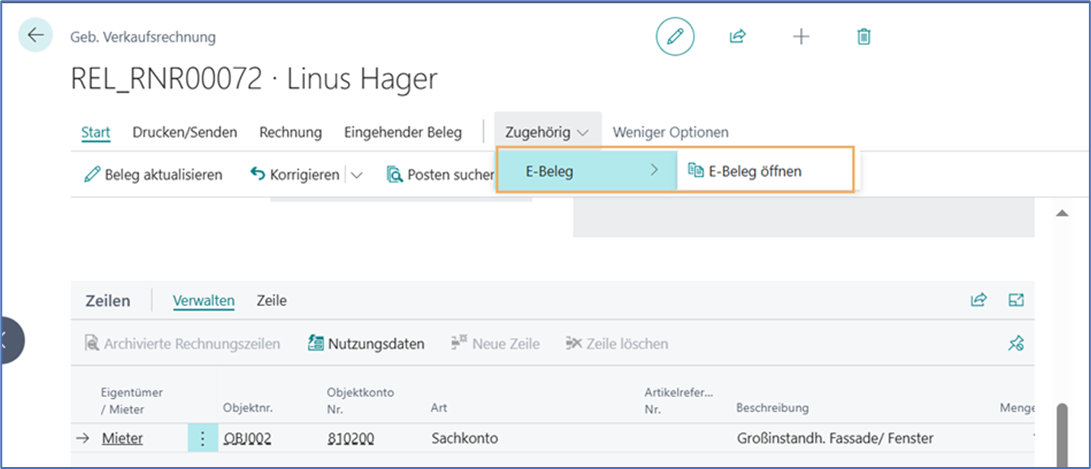This screenshot has height=469, width=1091.
Task: Click the pin icon in the Zeilen toolbar
Action: click(x=1016, y=343)
